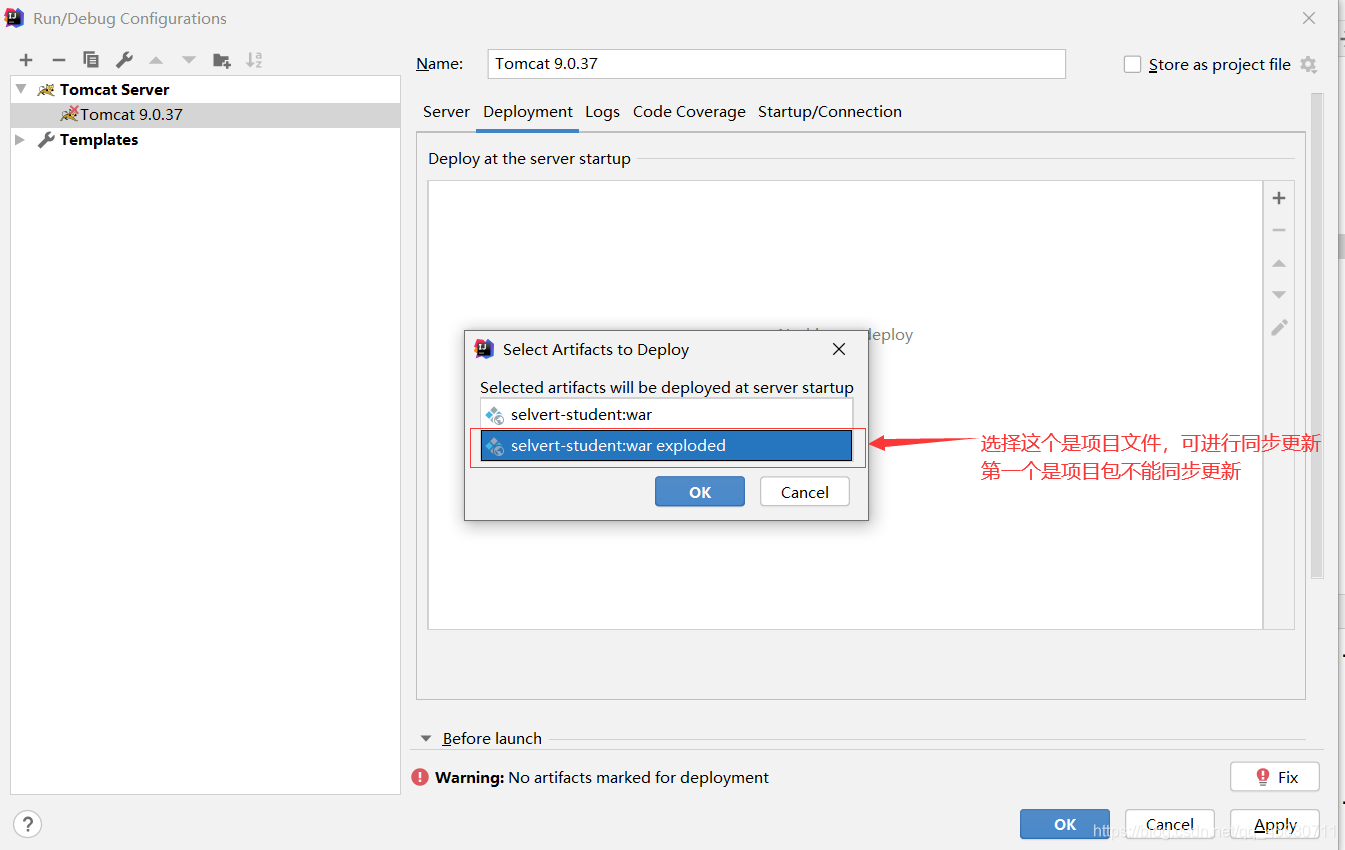Click Tomcat icon beside Tomcat 9.0.37 item
Screen dimensions: 1345x850
click(69, 114)
